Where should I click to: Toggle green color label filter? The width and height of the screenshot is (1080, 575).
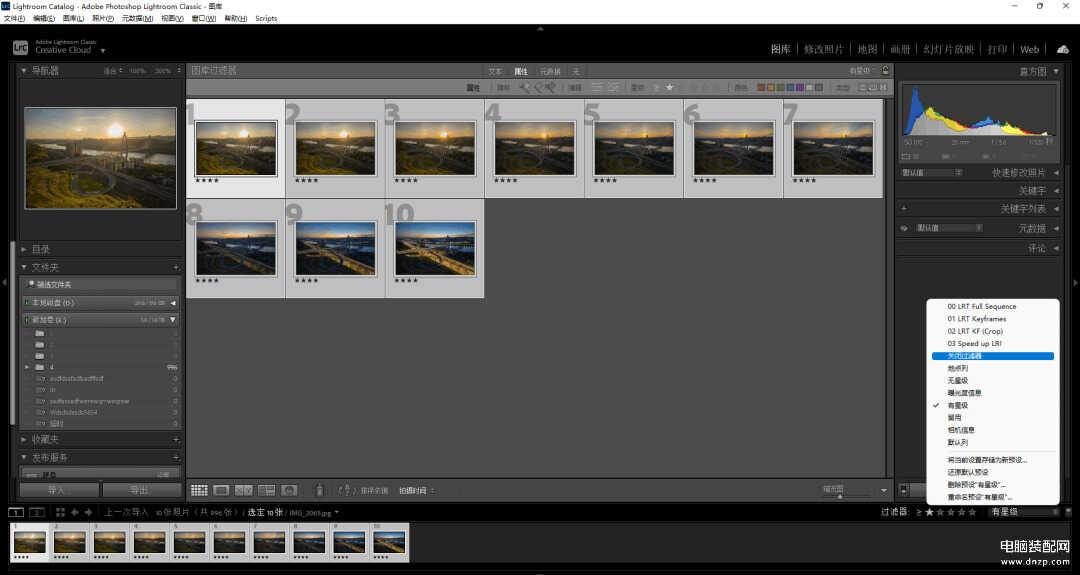coord(780,87)
